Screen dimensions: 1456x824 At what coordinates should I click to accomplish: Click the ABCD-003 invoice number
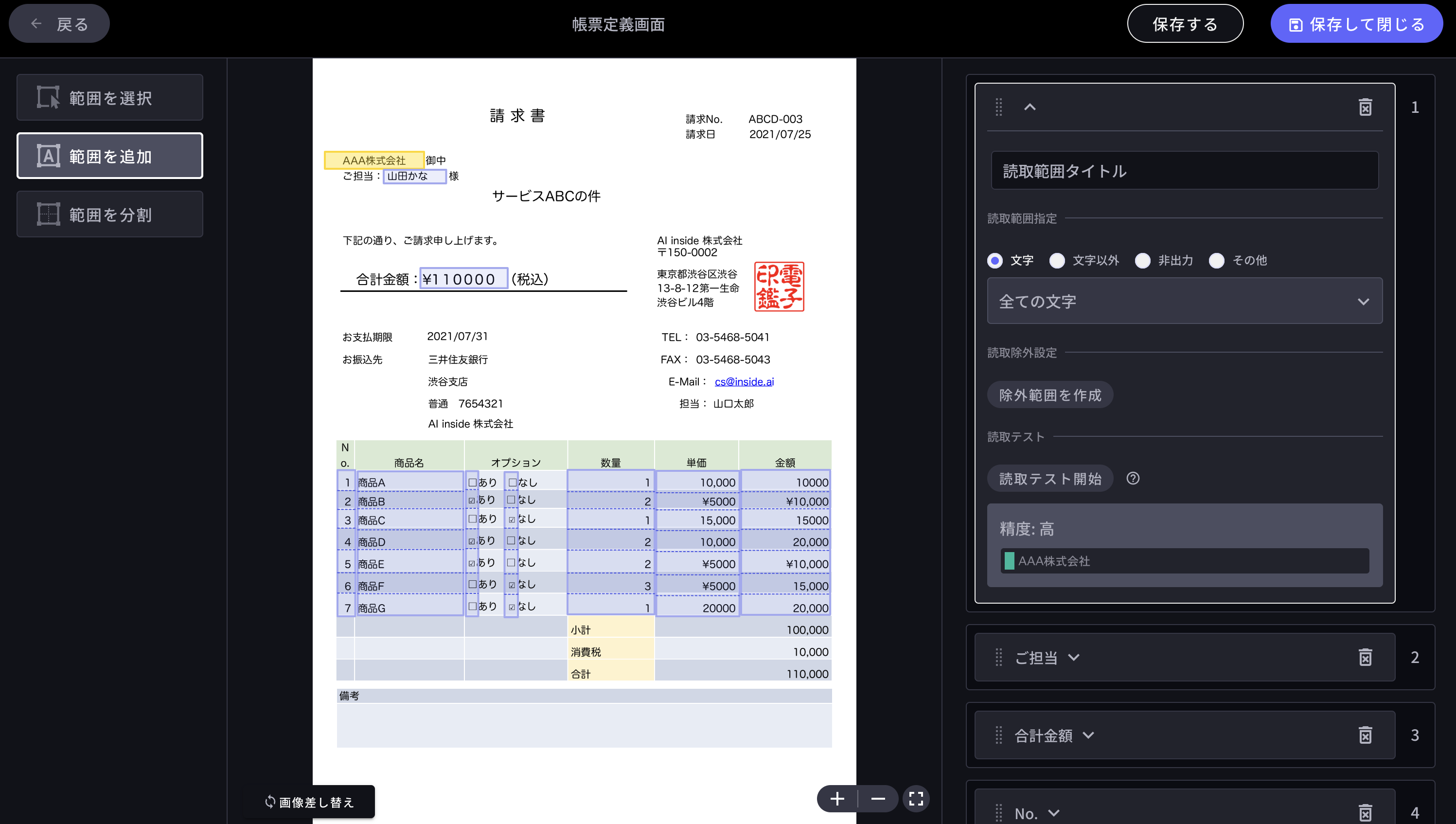[x=775, y=119]
